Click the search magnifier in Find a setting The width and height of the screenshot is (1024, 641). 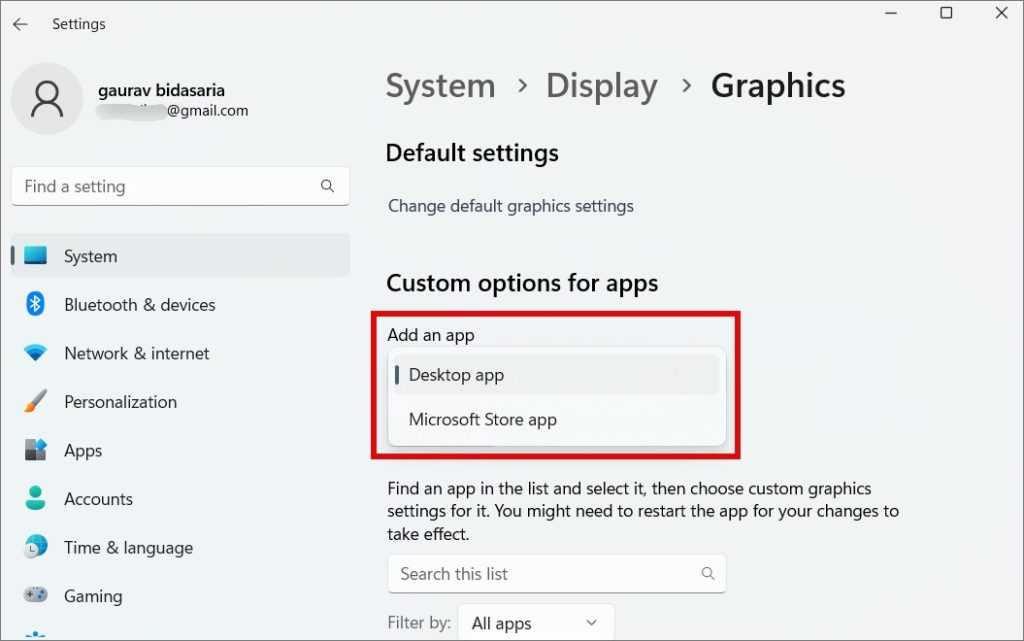tap(327, 186)
